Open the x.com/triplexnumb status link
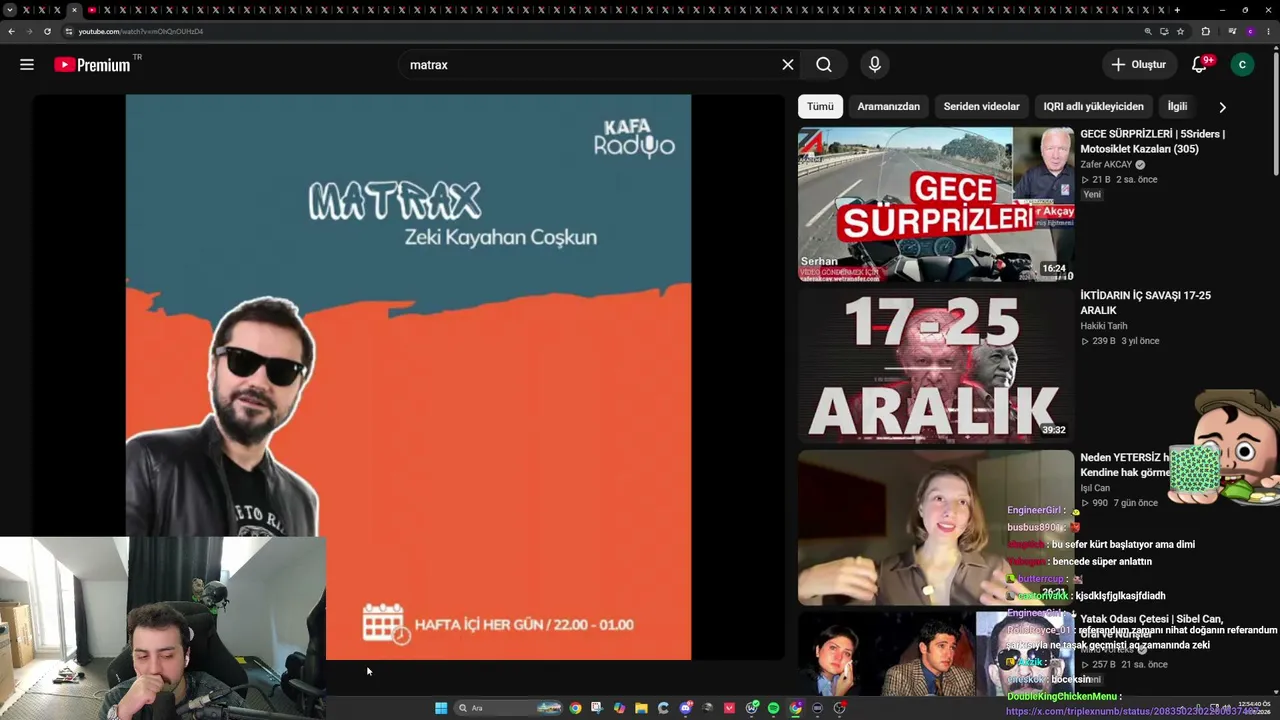Screen dimensions: 1280x720 pyautogui.click(x=1132, y=711)
